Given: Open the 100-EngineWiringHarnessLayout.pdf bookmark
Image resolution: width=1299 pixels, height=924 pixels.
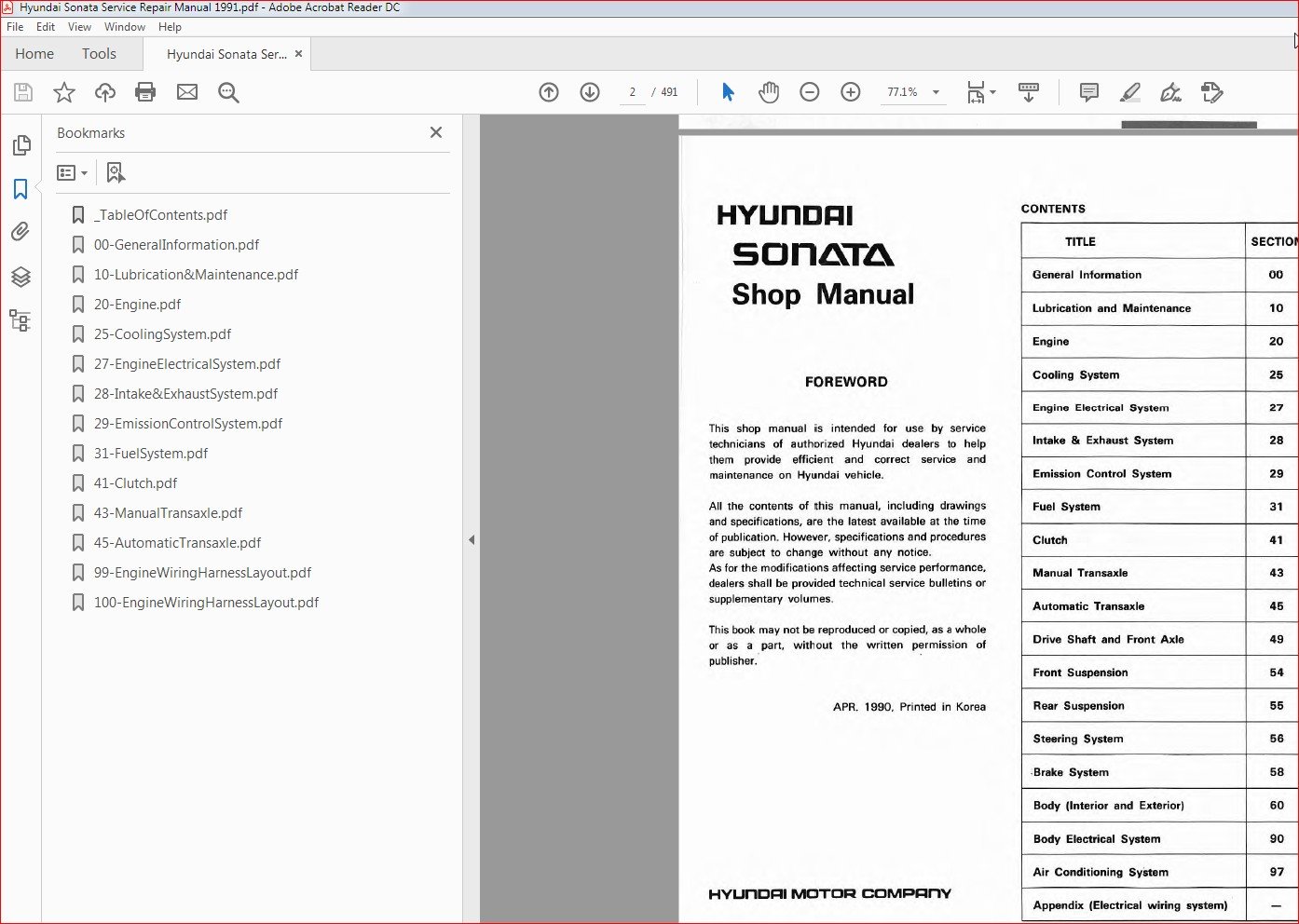Looking at the screenshot, I should (206, 603).
